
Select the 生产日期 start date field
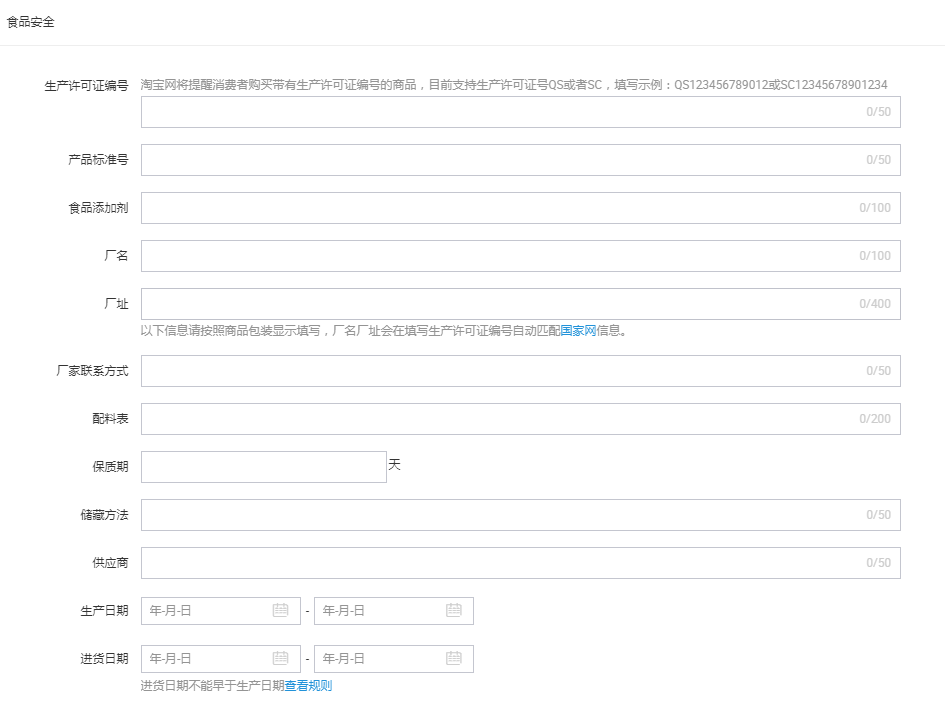221,611
